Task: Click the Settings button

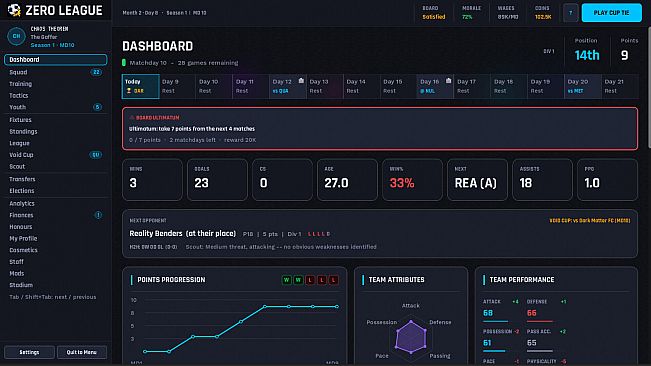Action: [x=29, y=352]
